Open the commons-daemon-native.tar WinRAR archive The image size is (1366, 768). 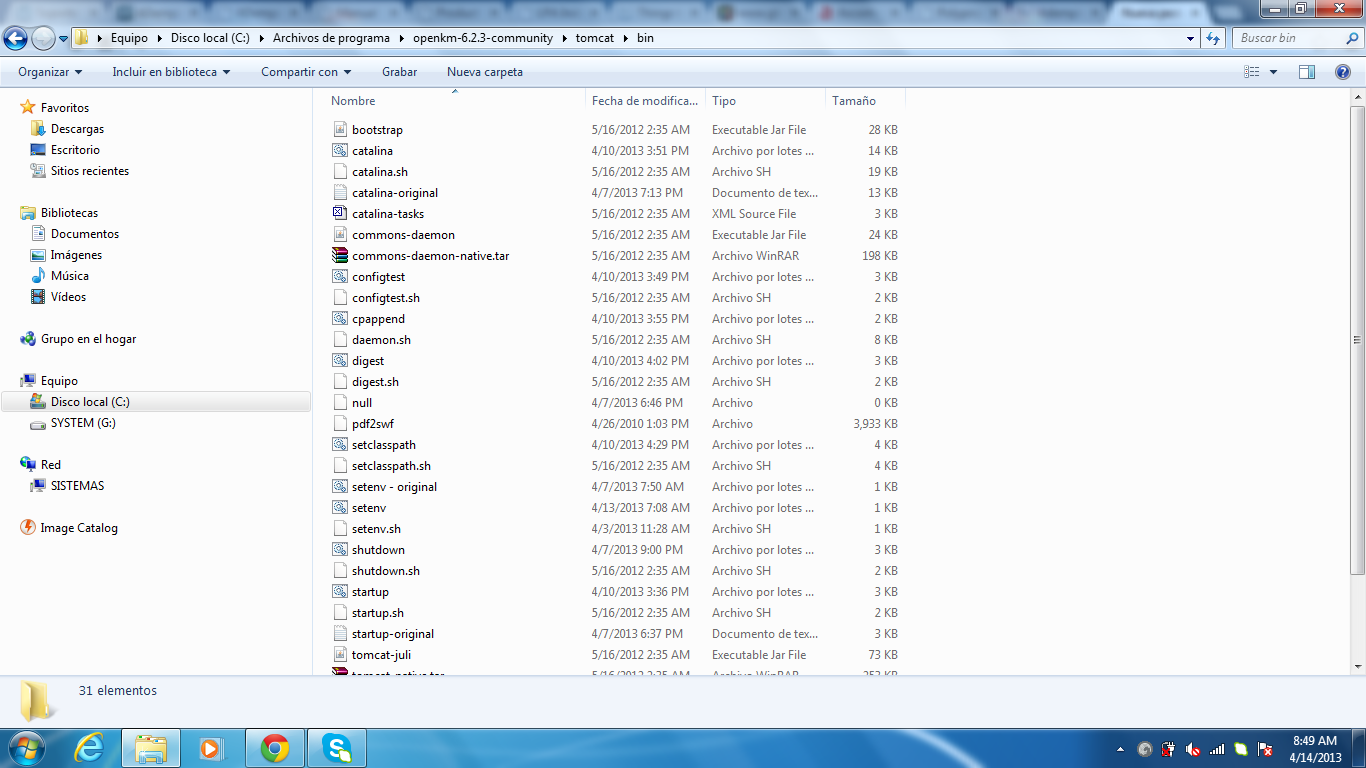pyautogui.click(x=428, y=255)
